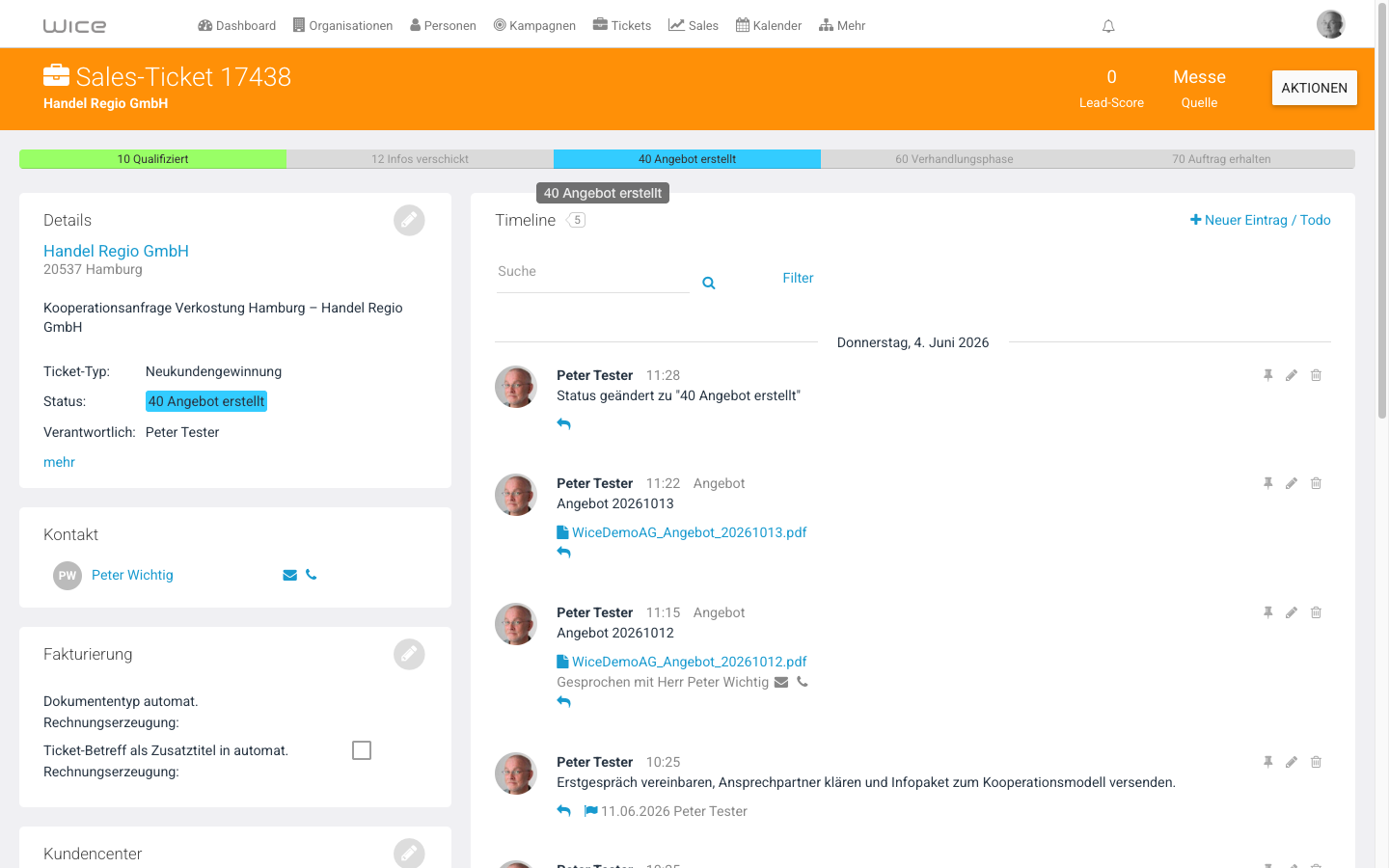Screen dimensions: 1389x868
Task: Click the AKTIONEN button
Action: click(x=1314, y=88)
